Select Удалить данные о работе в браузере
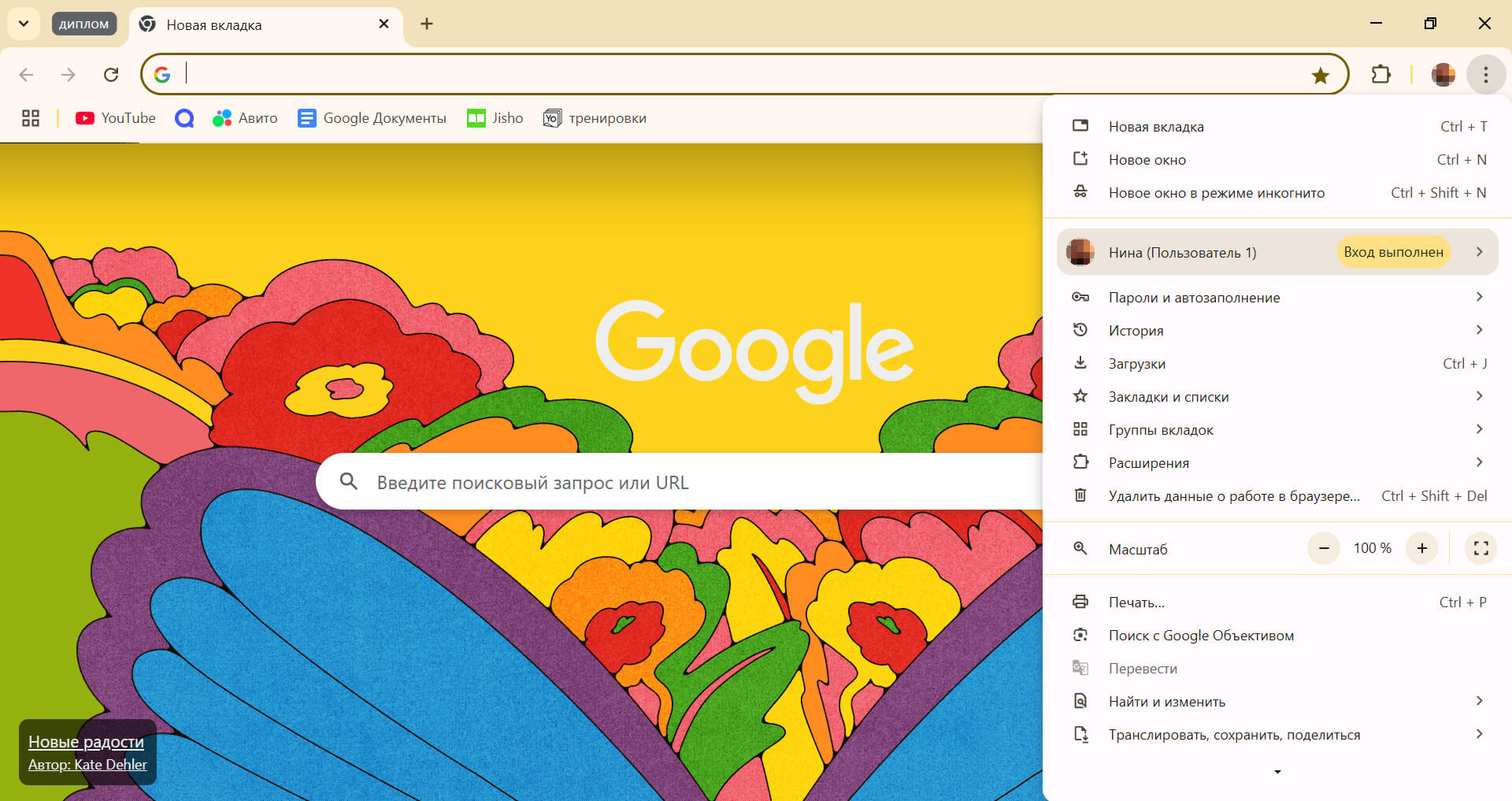Image resolution: width=1512 pixels, height=801 pixels. coord(1277,495)
